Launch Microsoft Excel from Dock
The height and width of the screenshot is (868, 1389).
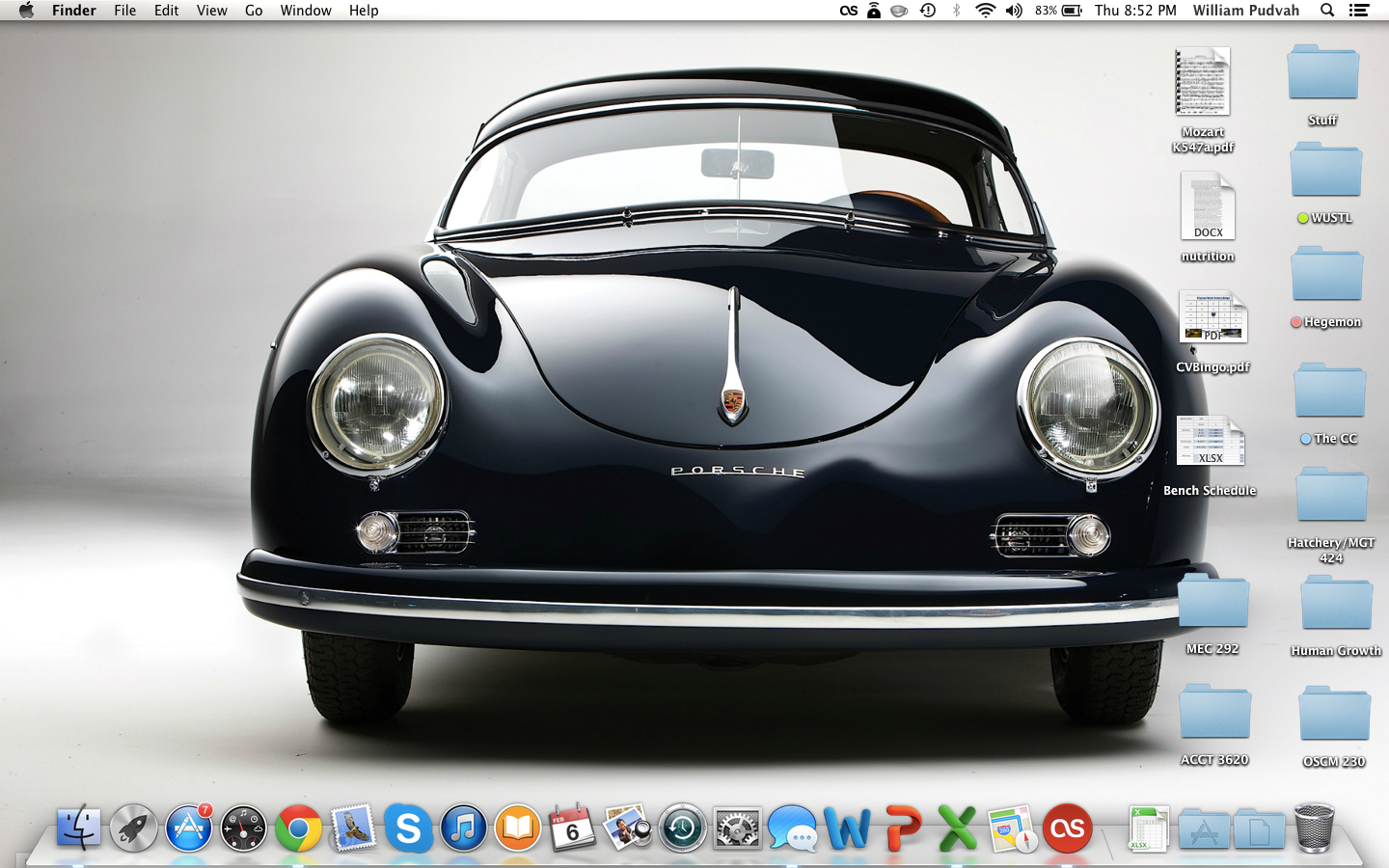point(957,828)
